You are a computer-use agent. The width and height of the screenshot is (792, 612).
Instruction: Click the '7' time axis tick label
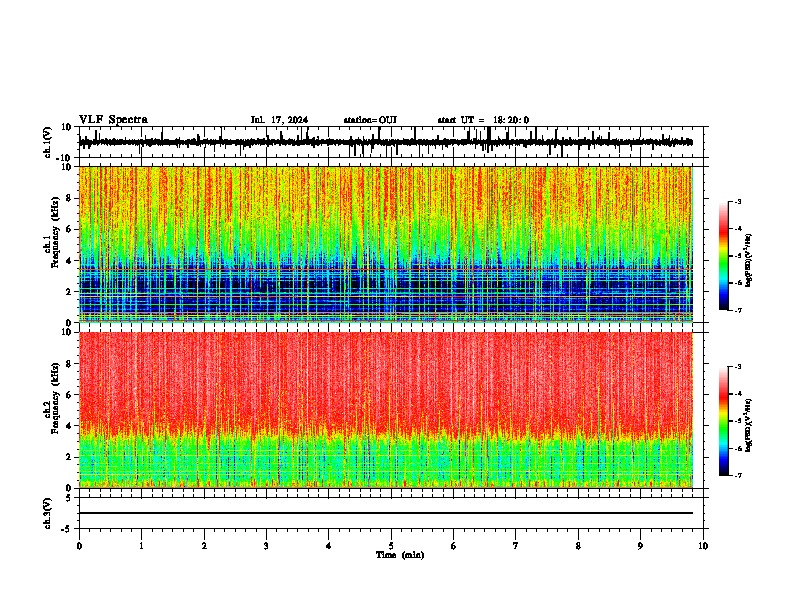(x=516, y=546)
